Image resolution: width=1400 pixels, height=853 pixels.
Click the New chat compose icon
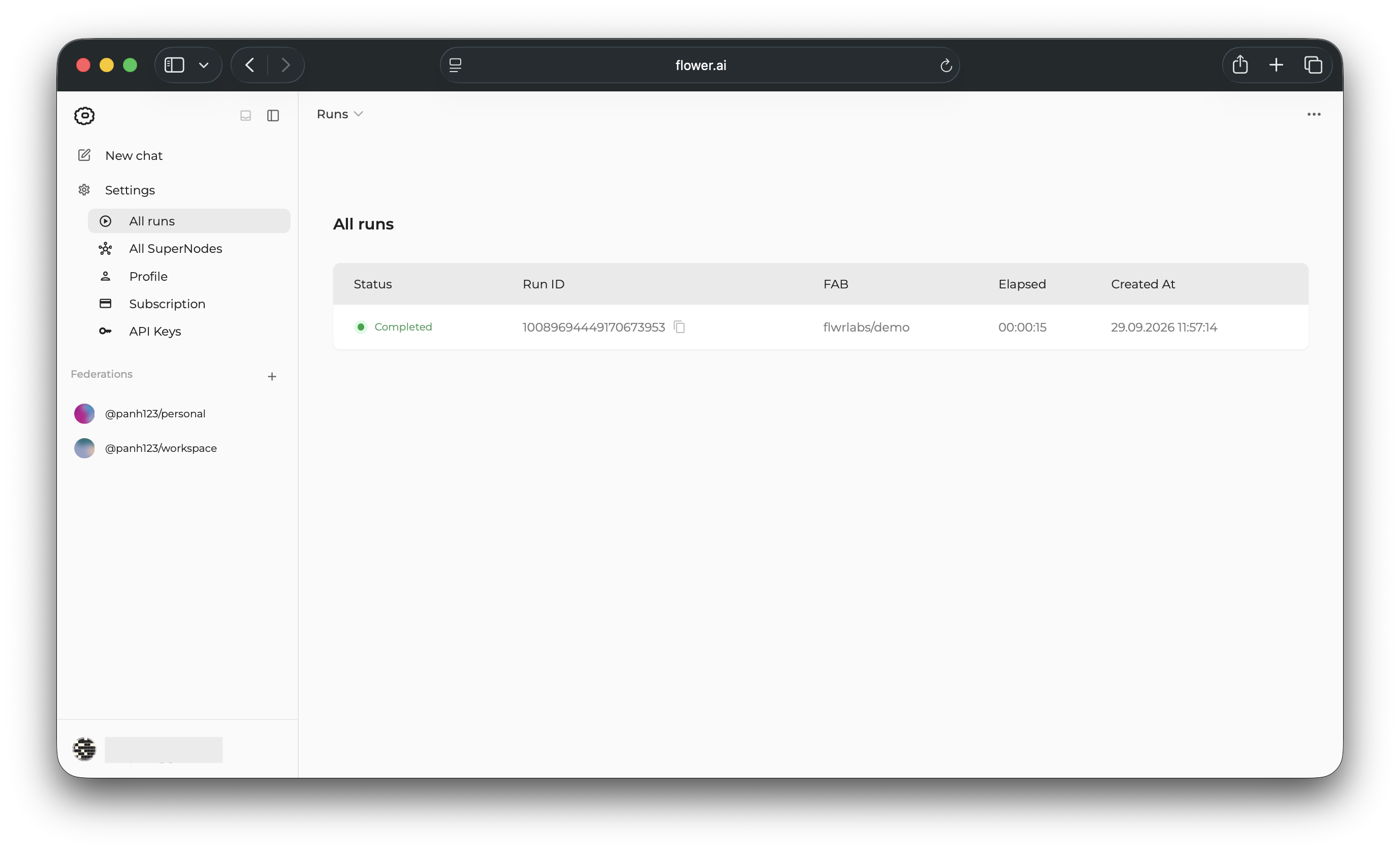coord(84,155)
